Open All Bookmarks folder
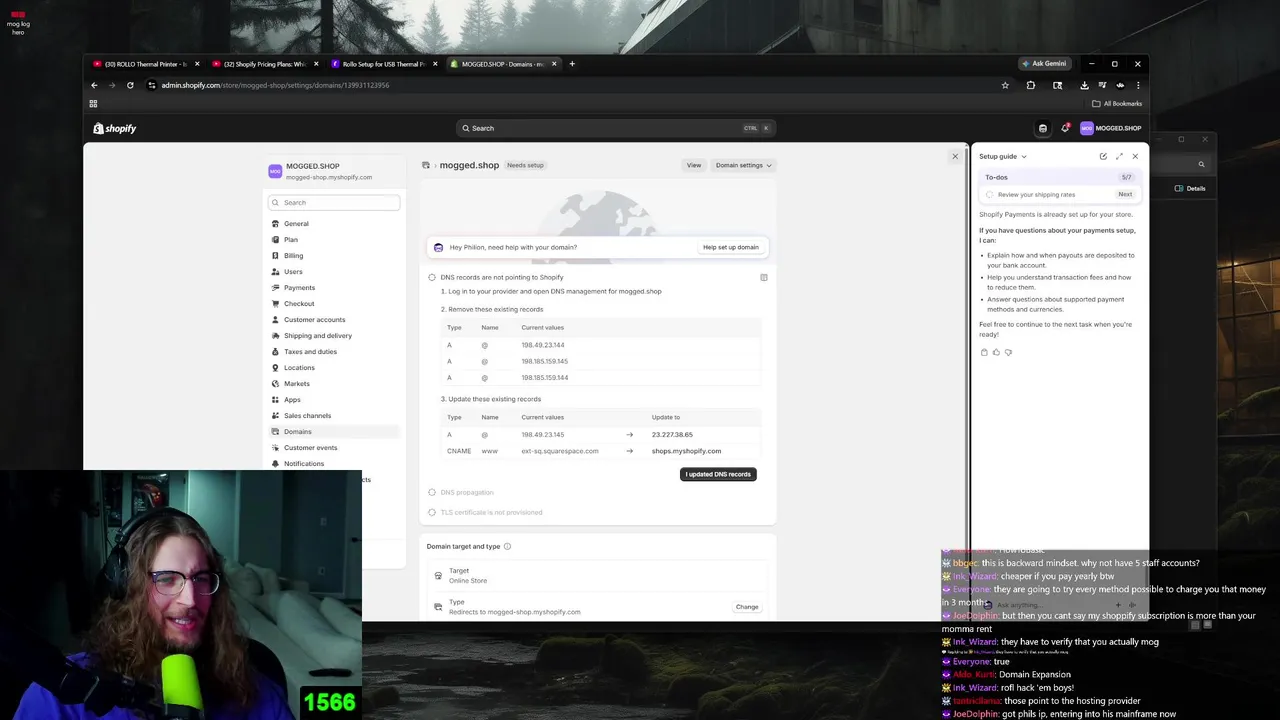The width and height of the screenshot is (1280, 720). click(x=1117, y=104)
